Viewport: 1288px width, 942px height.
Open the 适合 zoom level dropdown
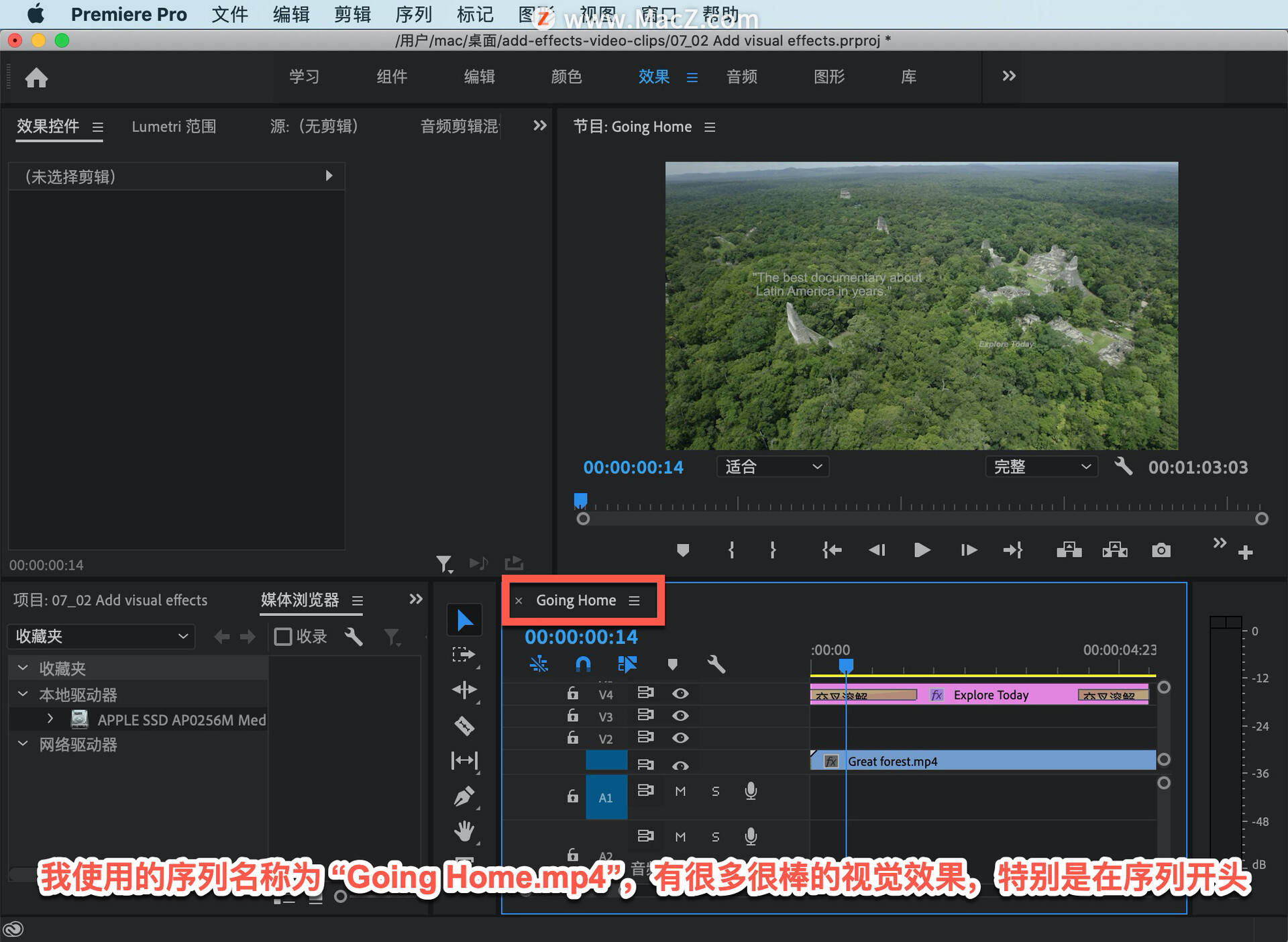773,467
